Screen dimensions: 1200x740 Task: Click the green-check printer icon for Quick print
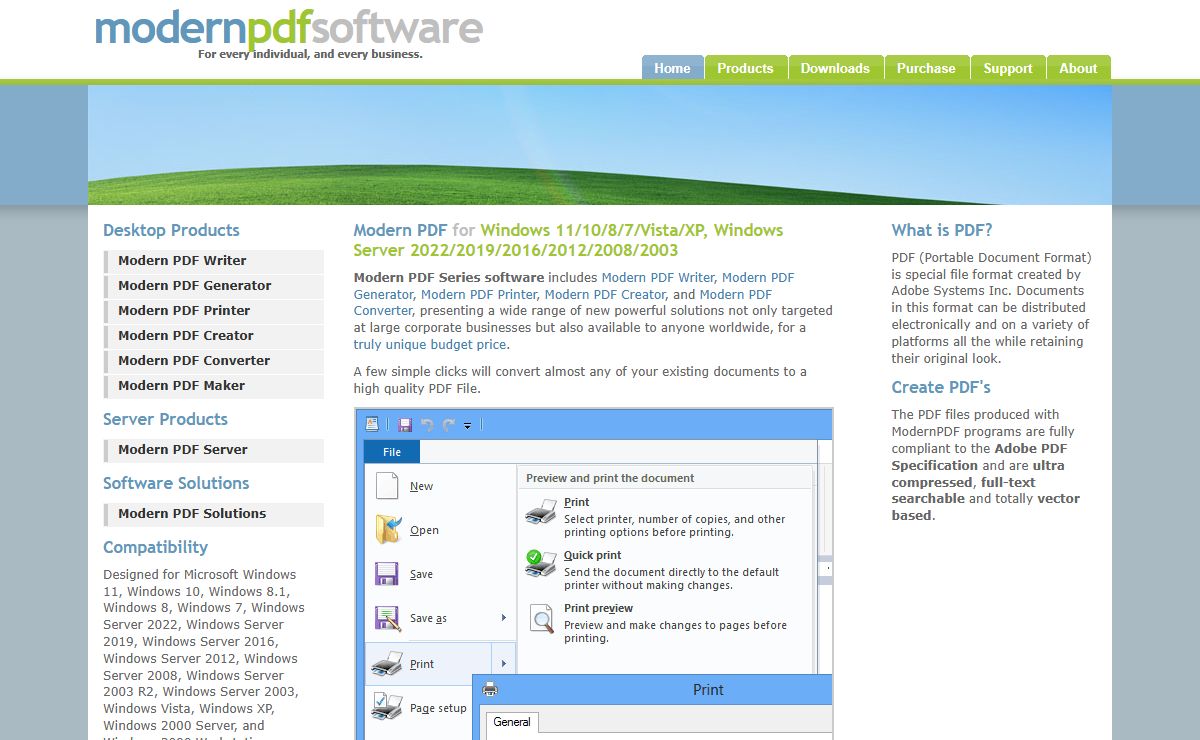[x=541, y=564]
